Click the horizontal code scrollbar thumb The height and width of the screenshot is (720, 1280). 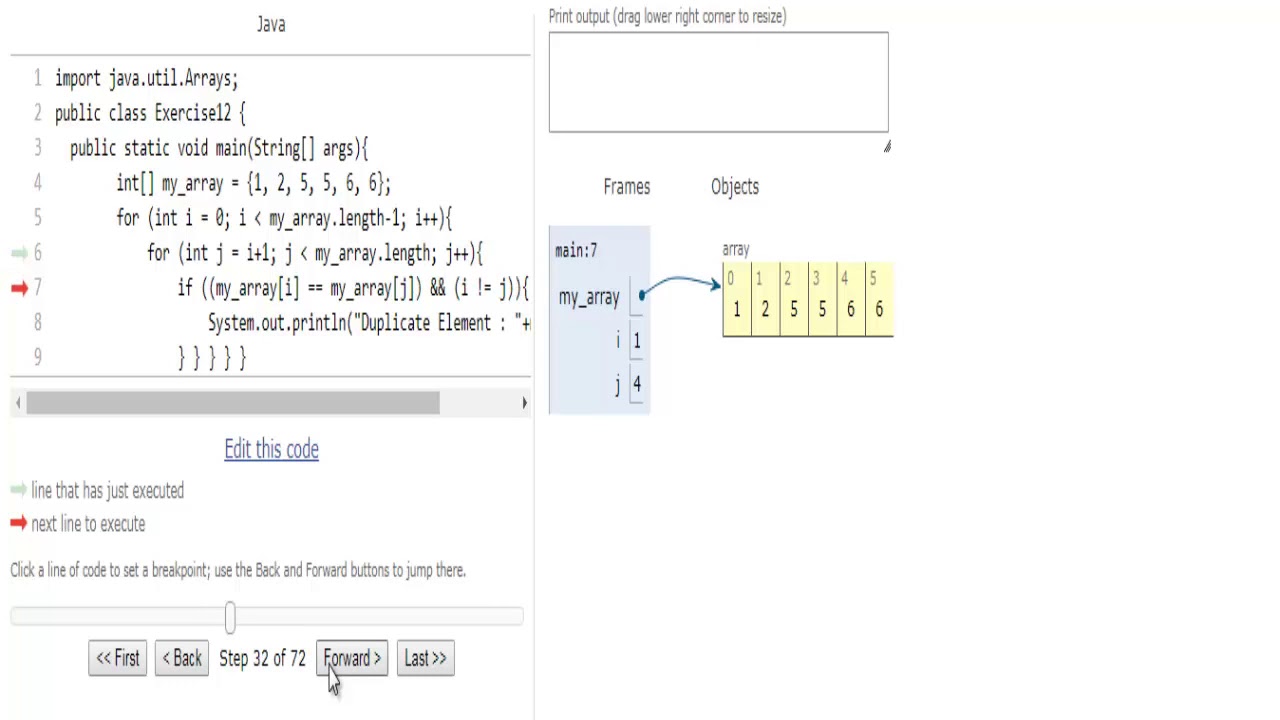tap(232, 402)
